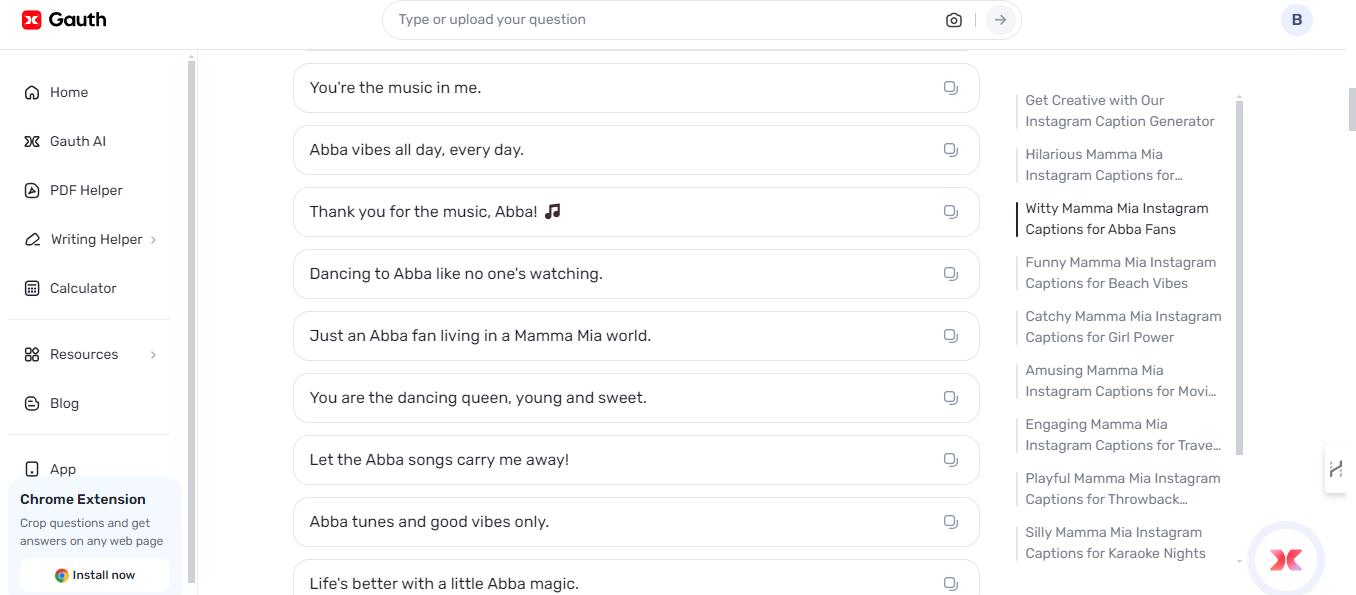Jump to Catchy Girl Power captions section
This screenshot has width=1356, height=595.
(1122, 327)
